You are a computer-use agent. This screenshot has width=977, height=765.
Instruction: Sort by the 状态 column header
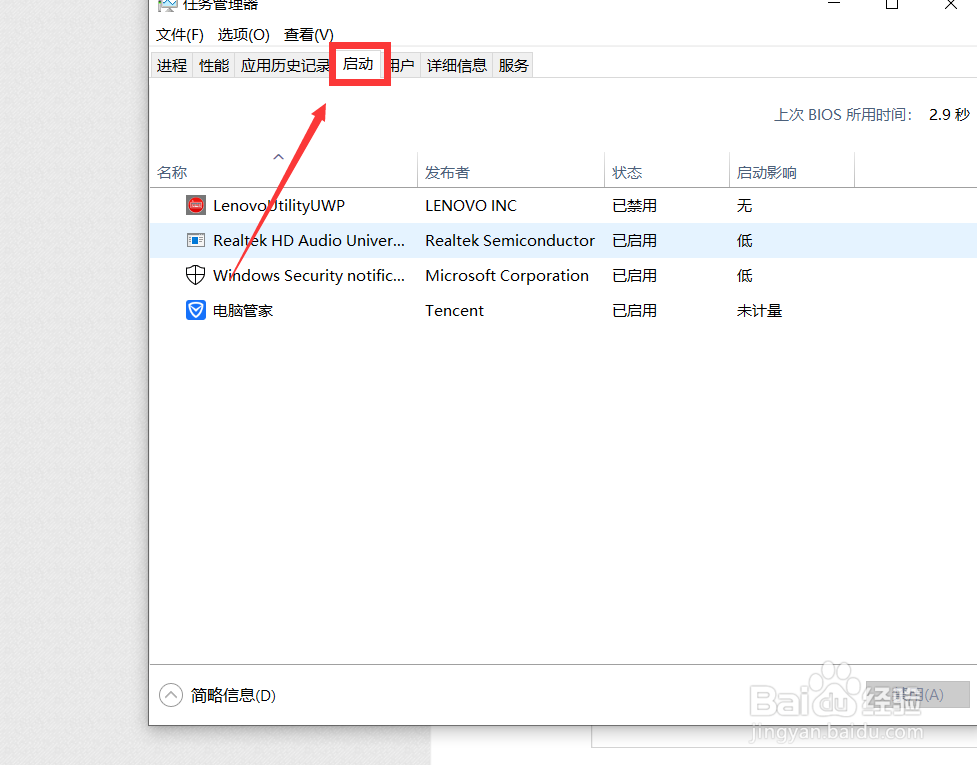(x=667, y=169)
